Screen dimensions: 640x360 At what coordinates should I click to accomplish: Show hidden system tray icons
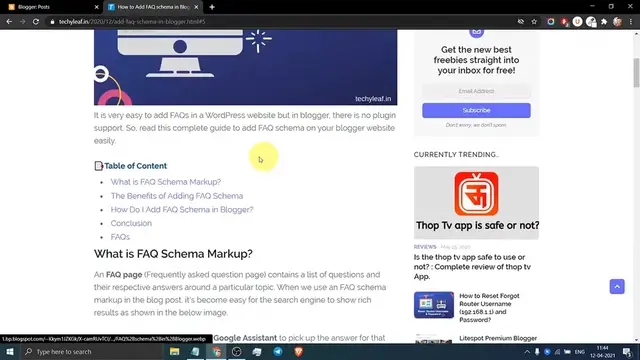tap(527, 352)
